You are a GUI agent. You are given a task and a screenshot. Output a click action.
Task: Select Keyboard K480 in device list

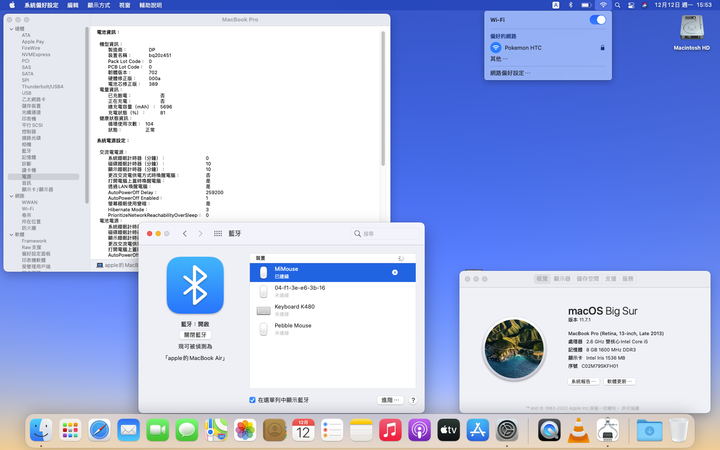click(332, 310)
